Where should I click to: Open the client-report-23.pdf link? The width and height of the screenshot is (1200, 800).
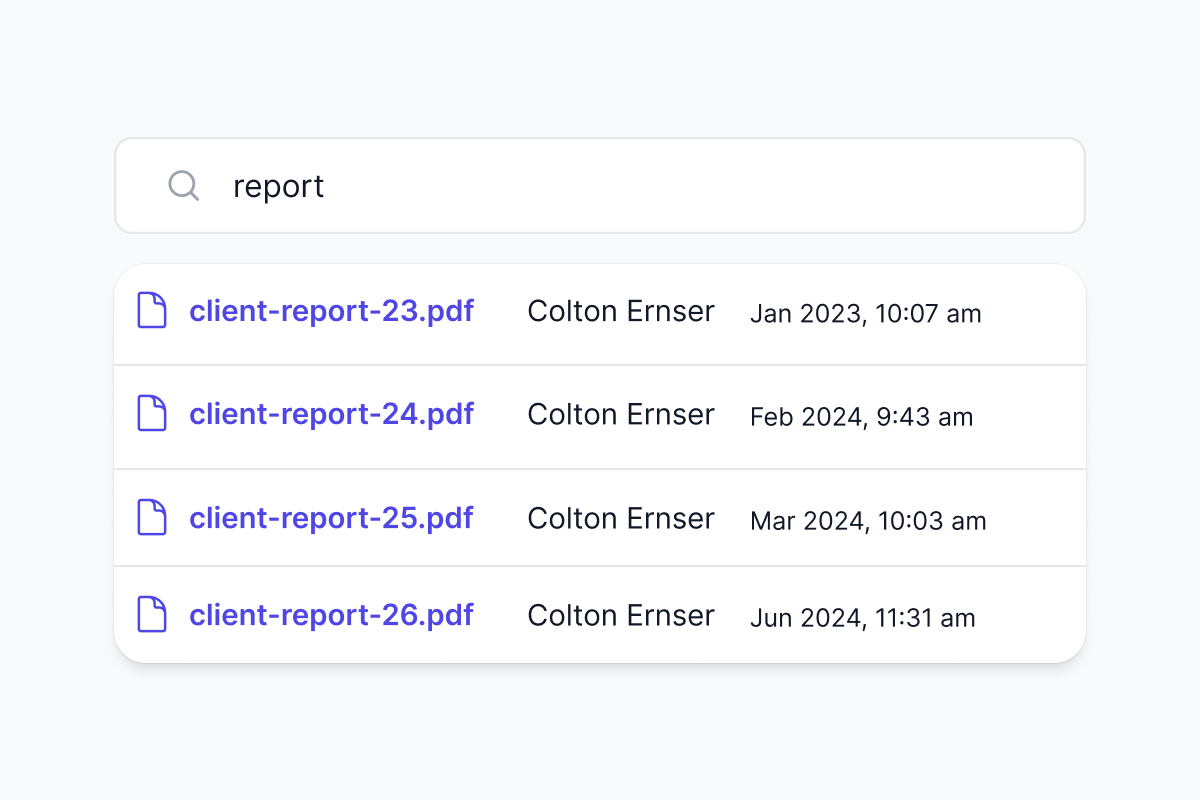pos(331,311)
